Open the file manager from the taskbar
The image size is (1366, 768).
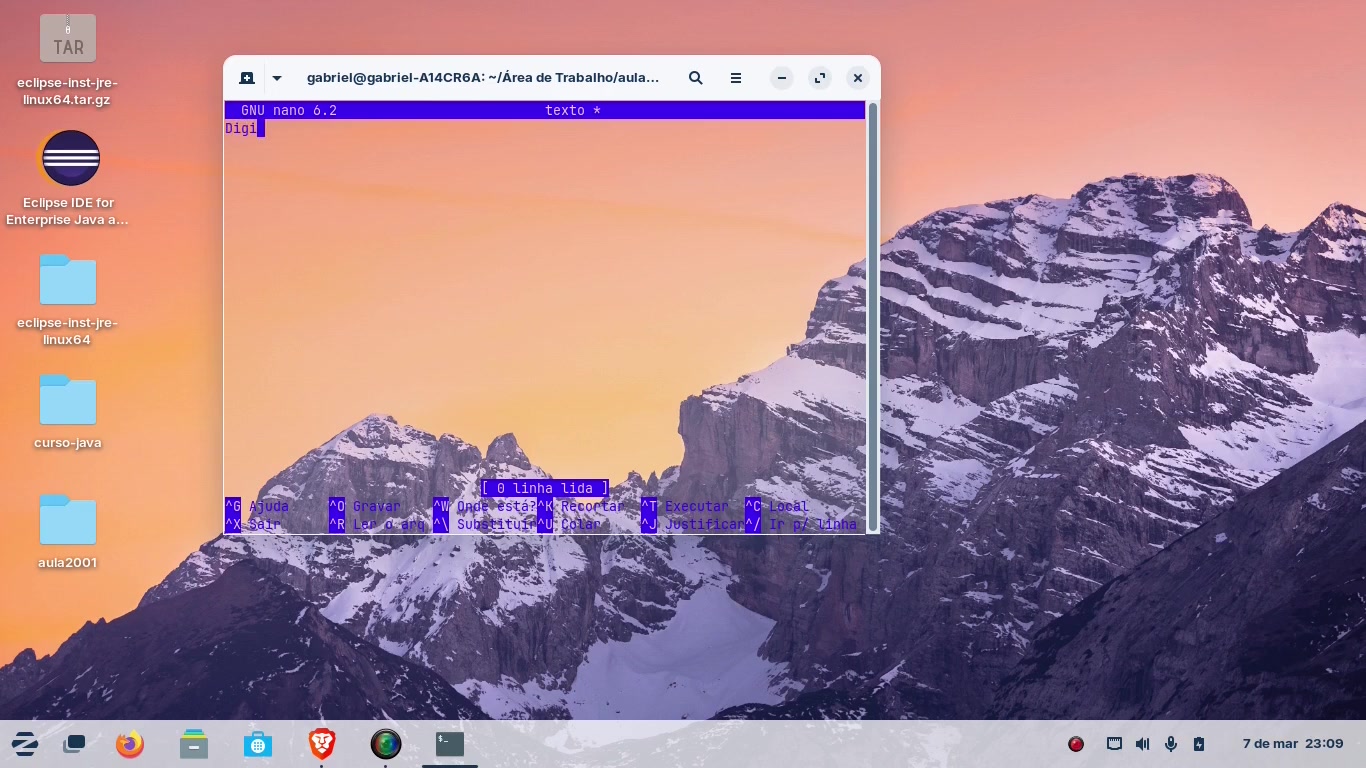193,744
